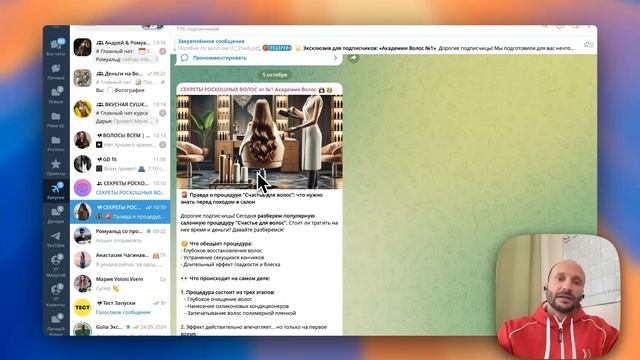The height and width of the screenshot is (360, 640).
Task: Open chat «Ромуальд со про...»
Action: (120, 236)
